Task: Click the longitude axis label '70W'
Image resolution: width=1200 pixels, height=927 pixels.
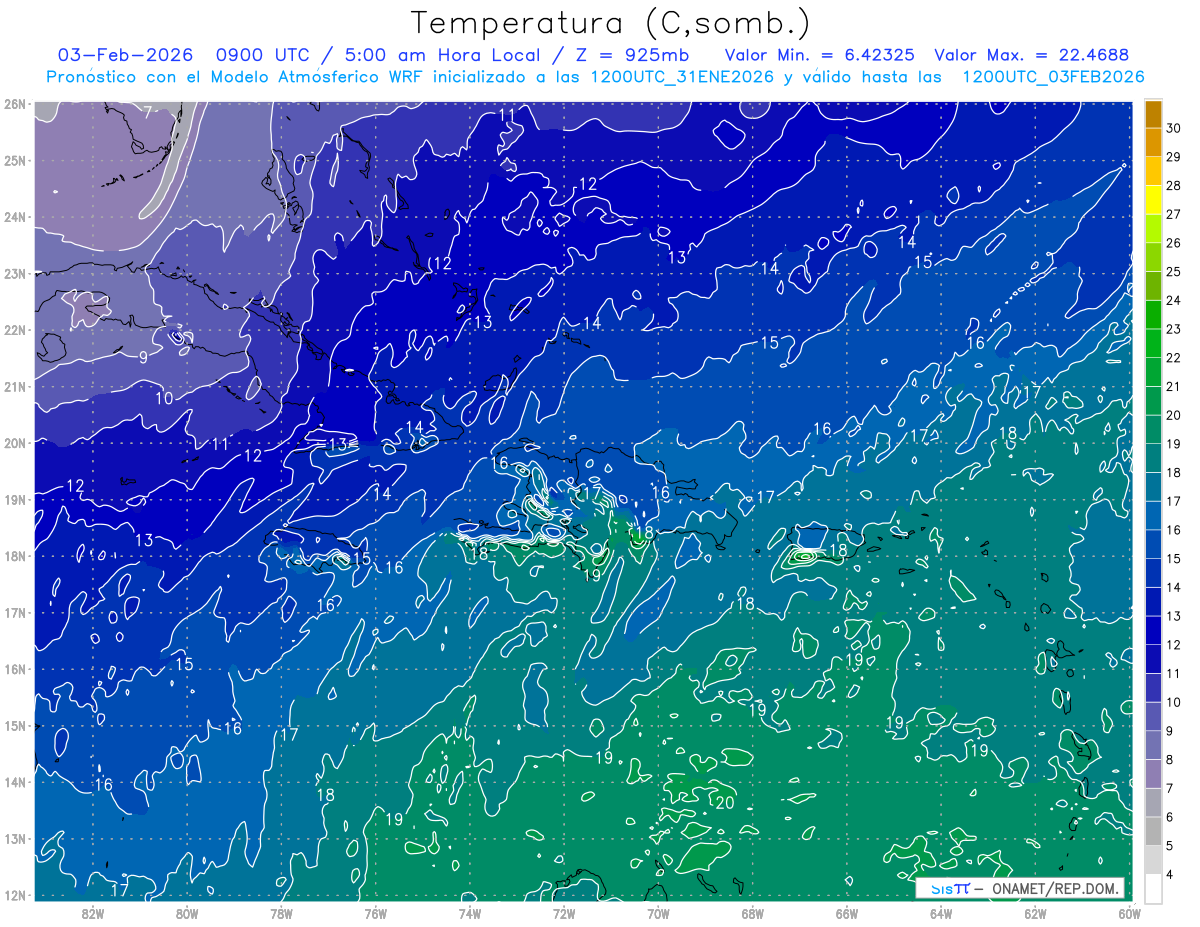Action: 658,913
